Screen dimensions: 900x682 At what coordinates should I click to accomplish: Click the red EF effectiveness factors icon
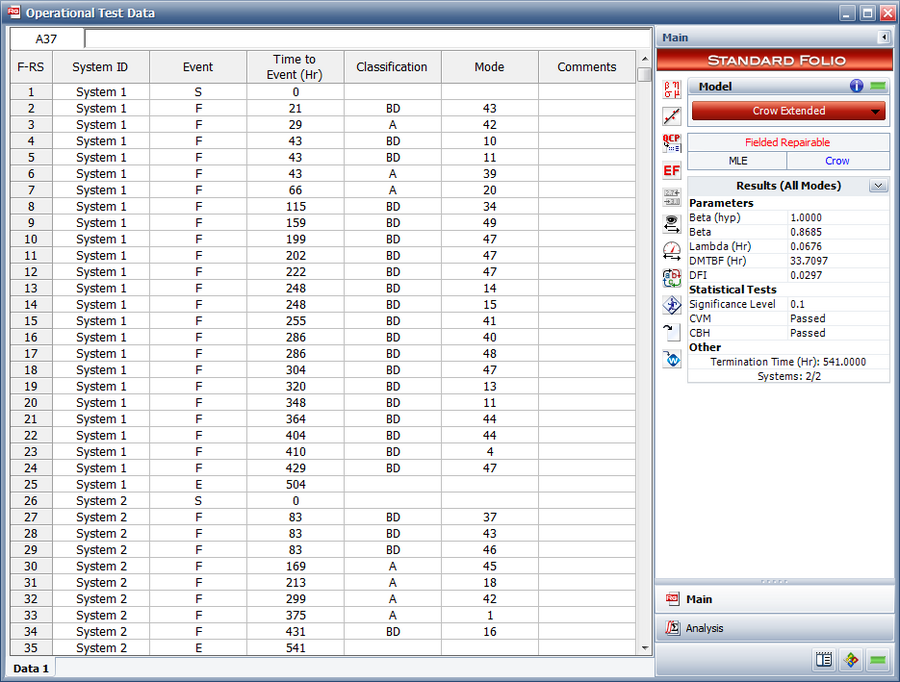click(x=672, y=170)
